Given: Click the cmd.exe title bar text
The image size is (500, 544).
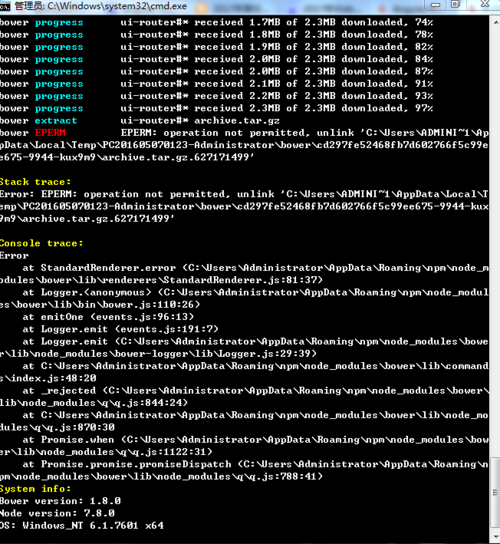Looking at the screenshot, I should tap(101, 6).
